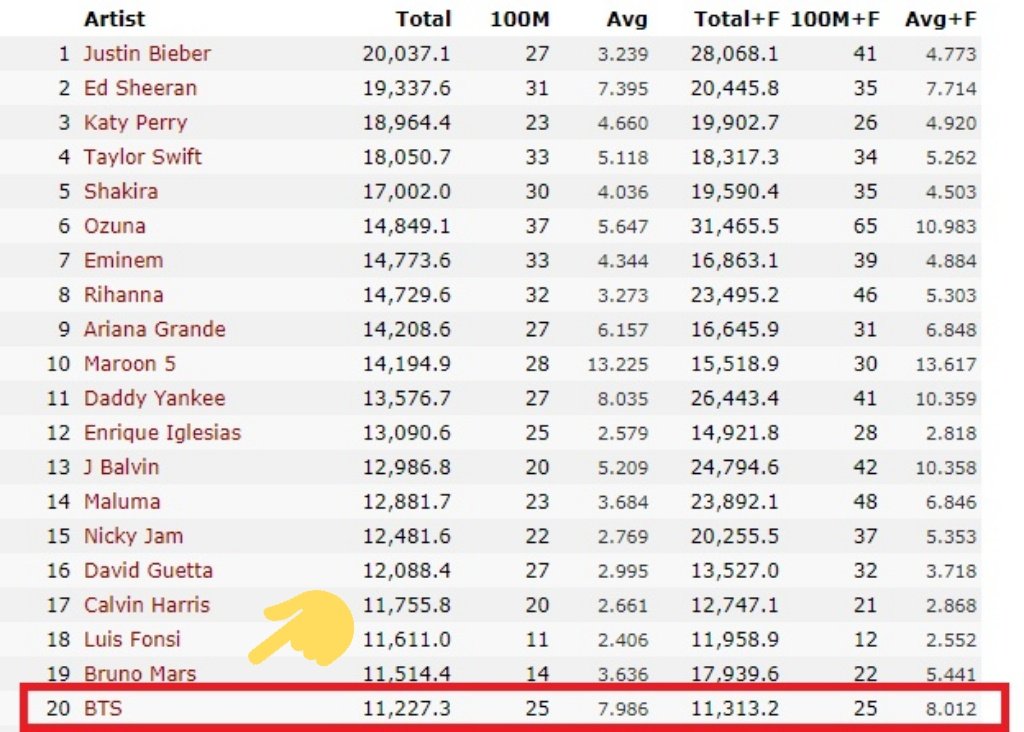Select the BTS row in the table
The height and width of the screenshot is (732, 1024).
click(x=513, y=708)
